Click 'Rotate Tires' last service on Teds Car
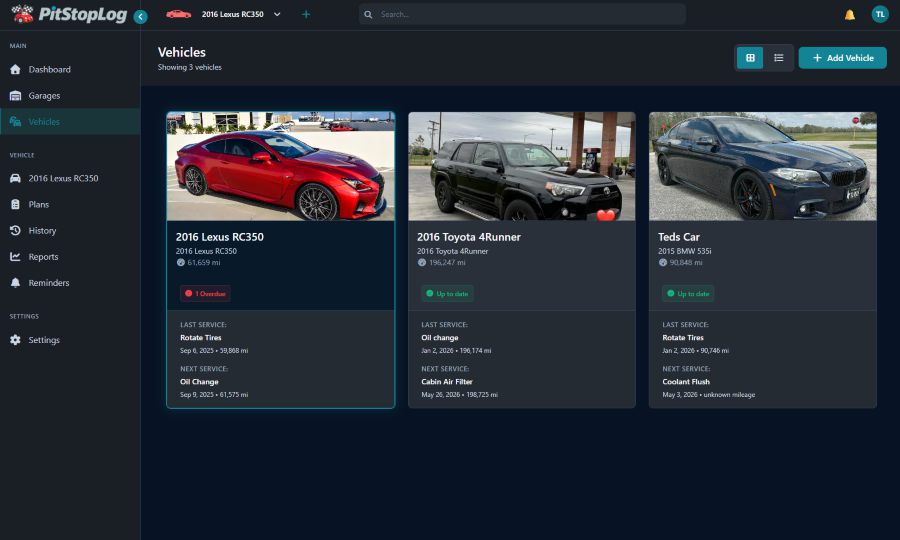The width and height of the screenshot is (900, 540). [682, 338]
